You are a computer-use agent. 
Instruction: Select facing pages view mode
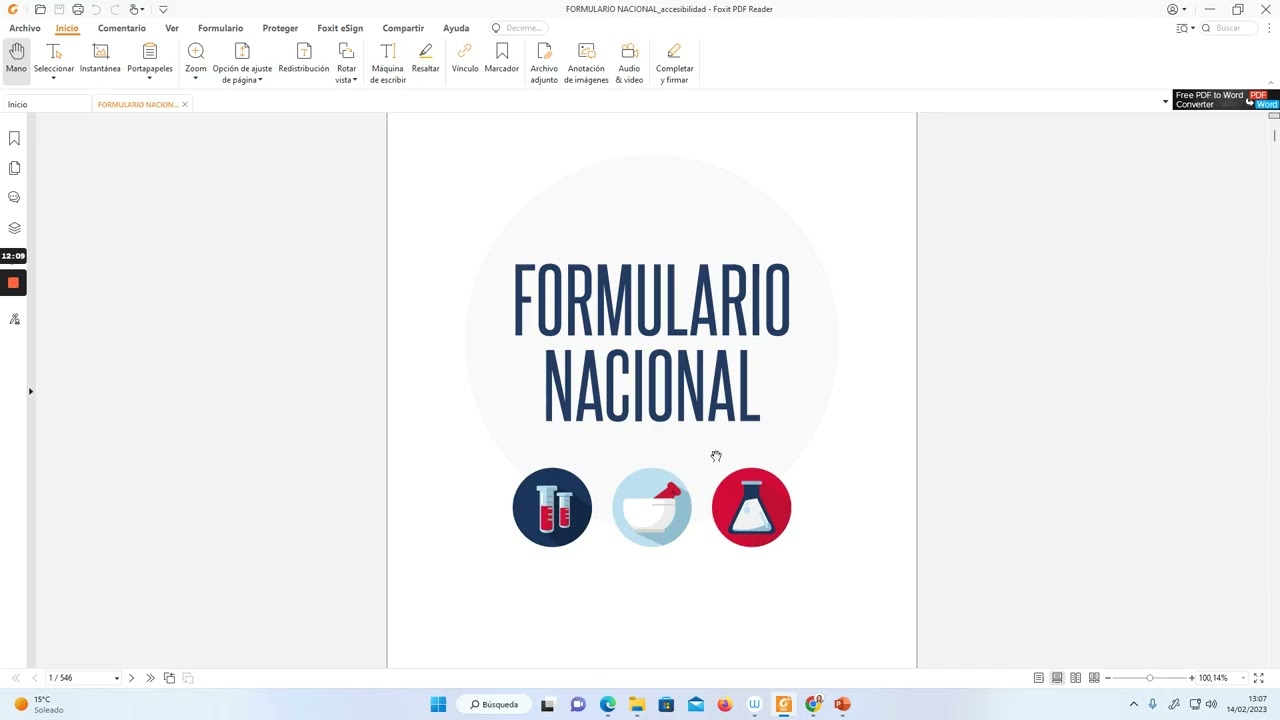1076,678
